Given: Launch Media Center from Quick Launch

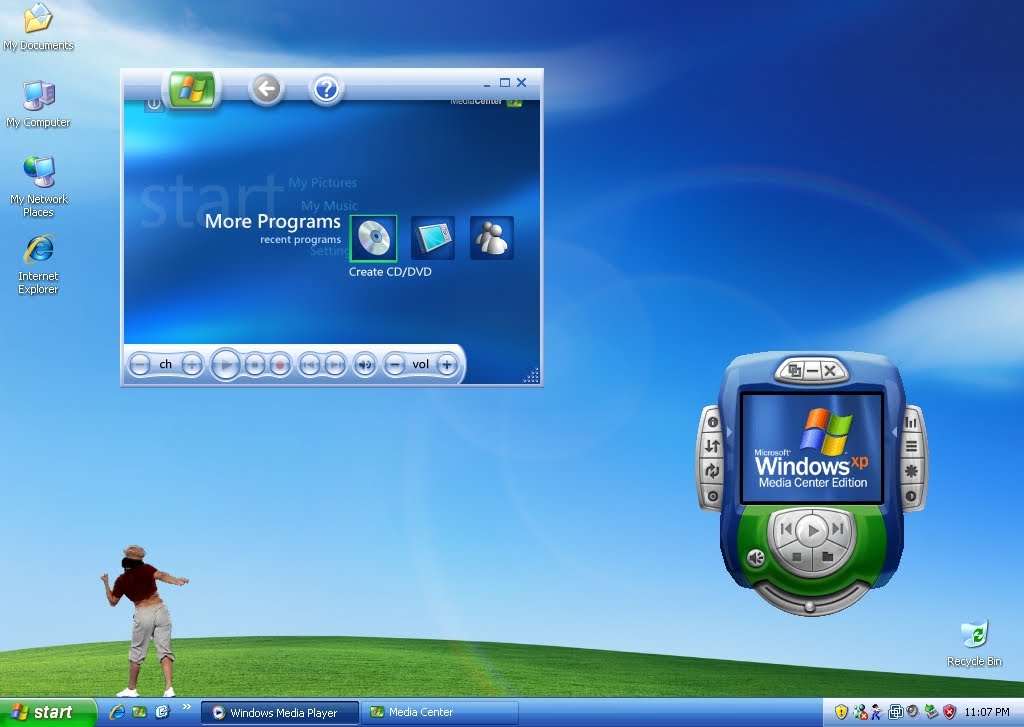Looking at the screenshot, I should click(140, 713).
